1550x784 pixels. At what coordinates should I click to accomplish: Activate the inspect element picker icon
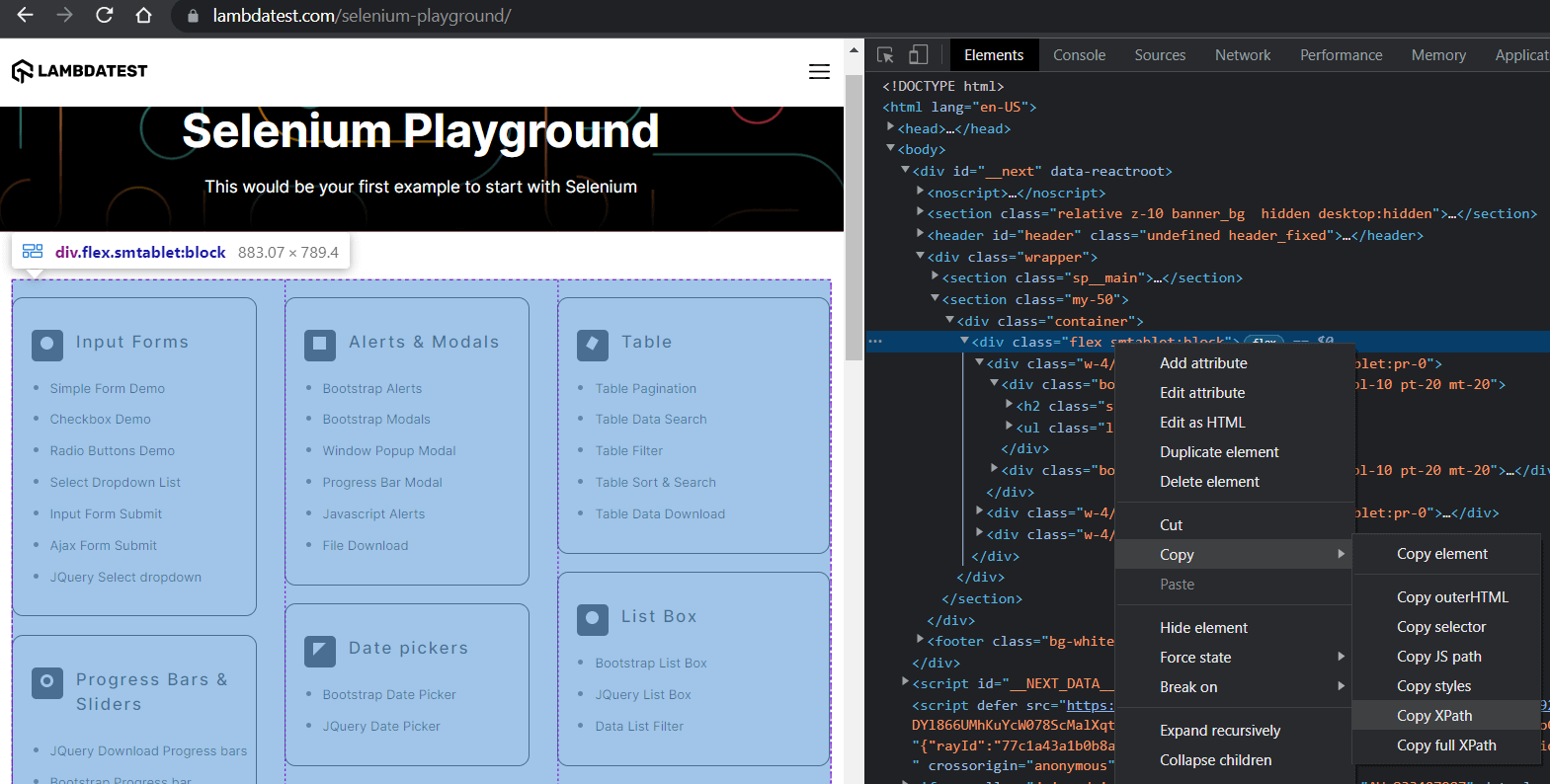(885, 55)
